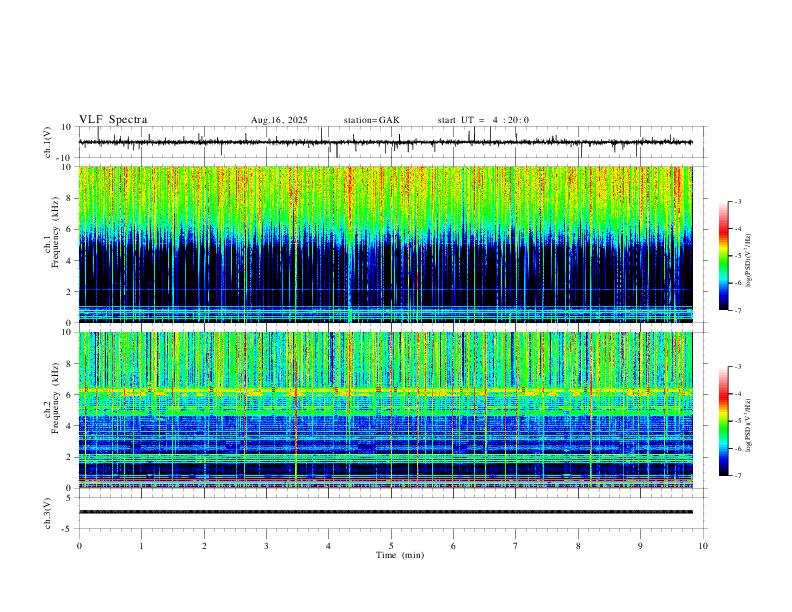Click the "-5" label on ch.2 colorbar
The height and width of the screenshot is (612, 792).
pos(738,421)
